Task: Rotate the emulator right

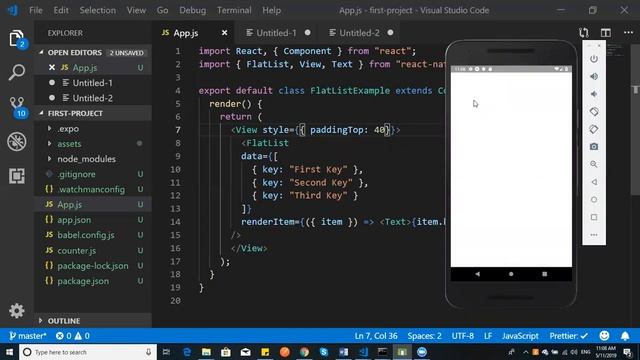Action: tap(594, 129)
